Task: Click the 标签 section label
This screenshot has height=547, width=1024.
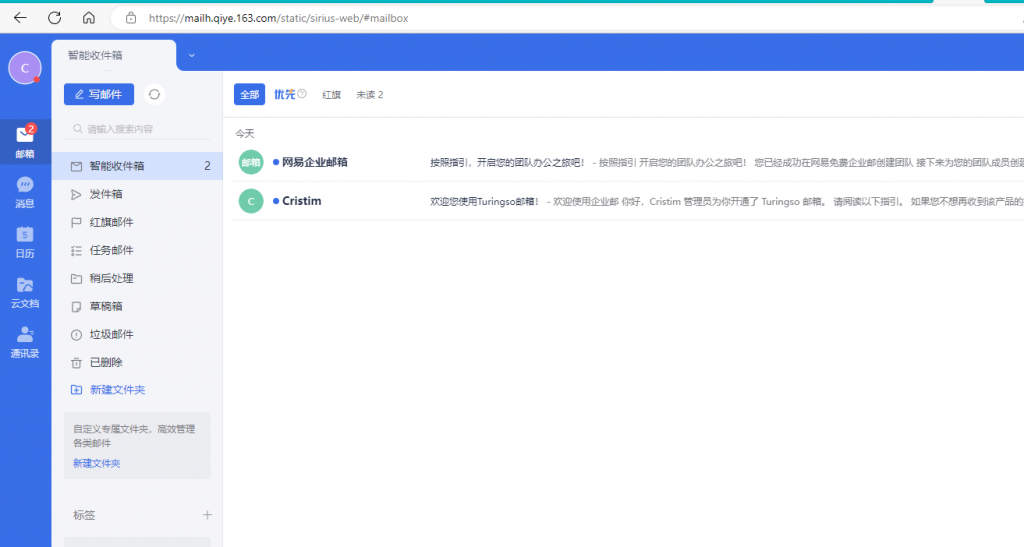Action: pyautogui.click(x=84, y=515)
